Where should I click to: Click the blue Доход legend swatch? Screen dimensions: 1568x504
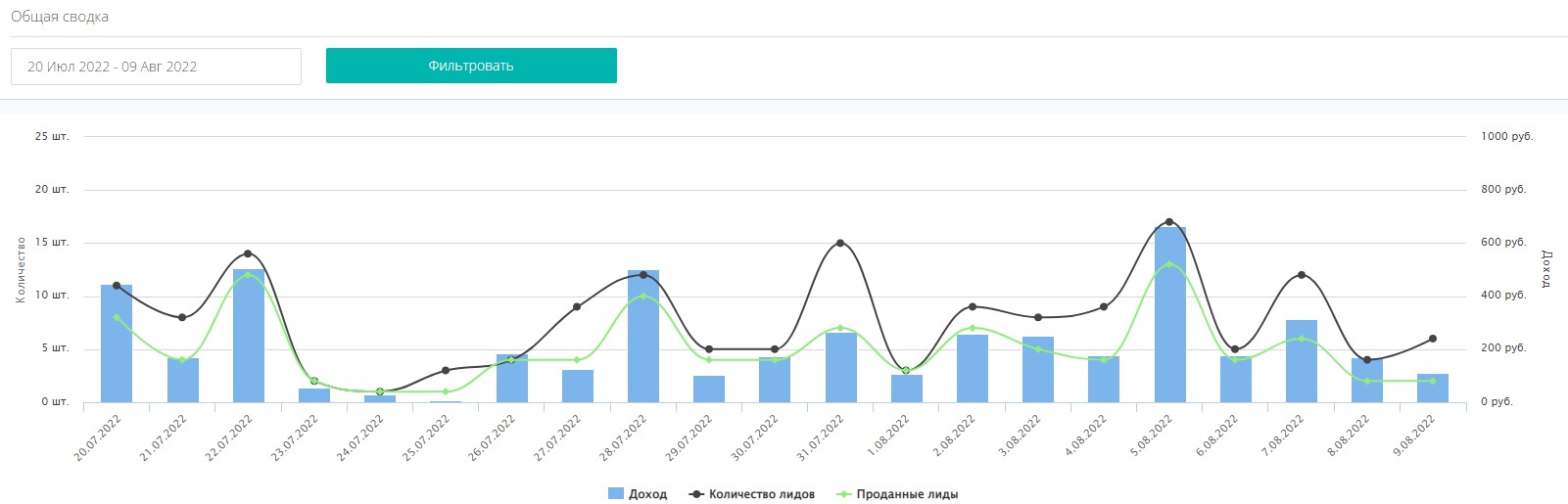[x=616, y=494]
